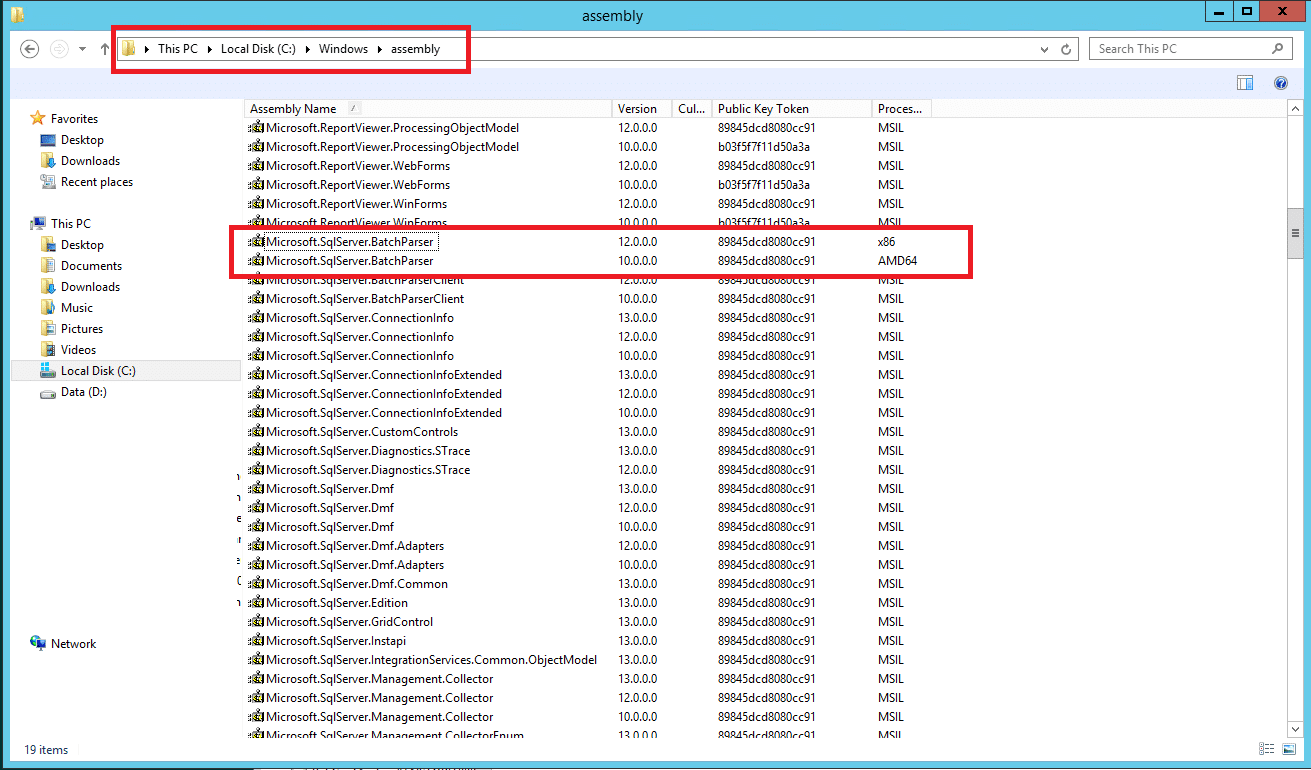
Task: Open Music folder in sidebar
Action: 76,308
